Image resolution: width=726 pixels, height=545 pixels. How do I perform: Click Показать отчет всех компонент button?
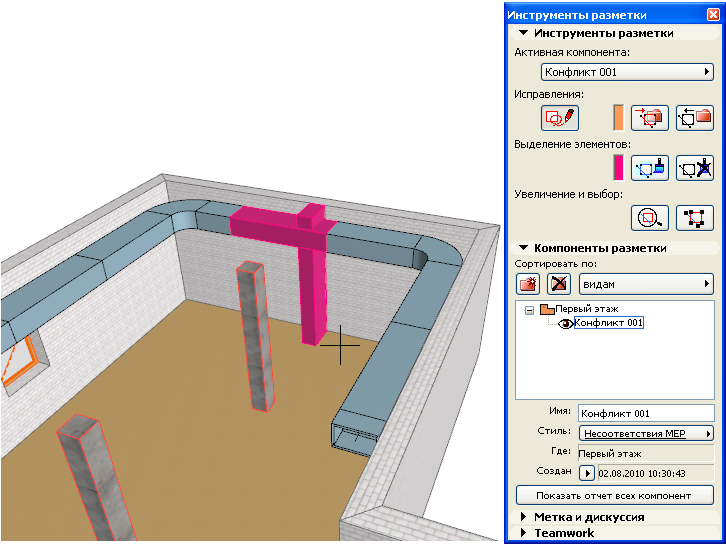(614, 495)
